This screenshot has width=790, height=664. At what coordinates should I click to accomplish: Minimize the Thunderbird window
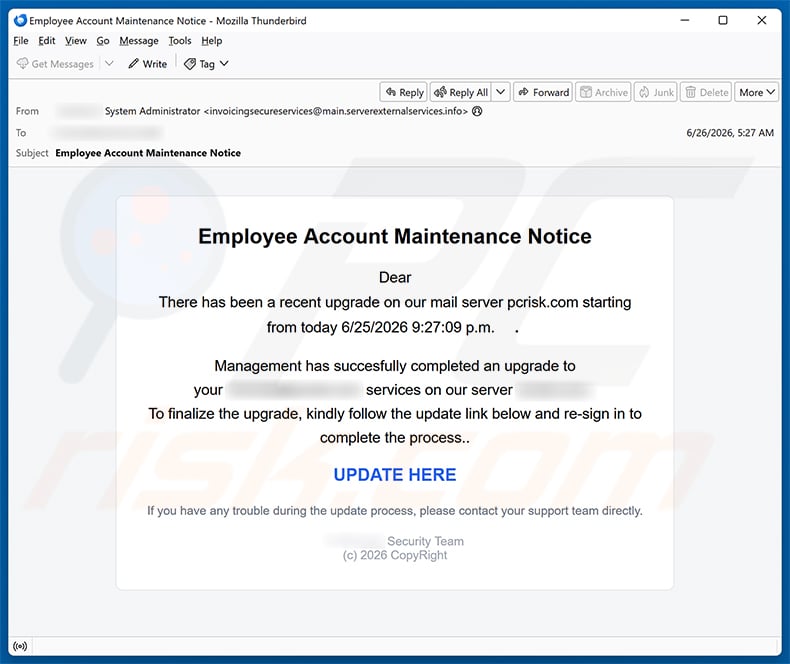[685, 20]
